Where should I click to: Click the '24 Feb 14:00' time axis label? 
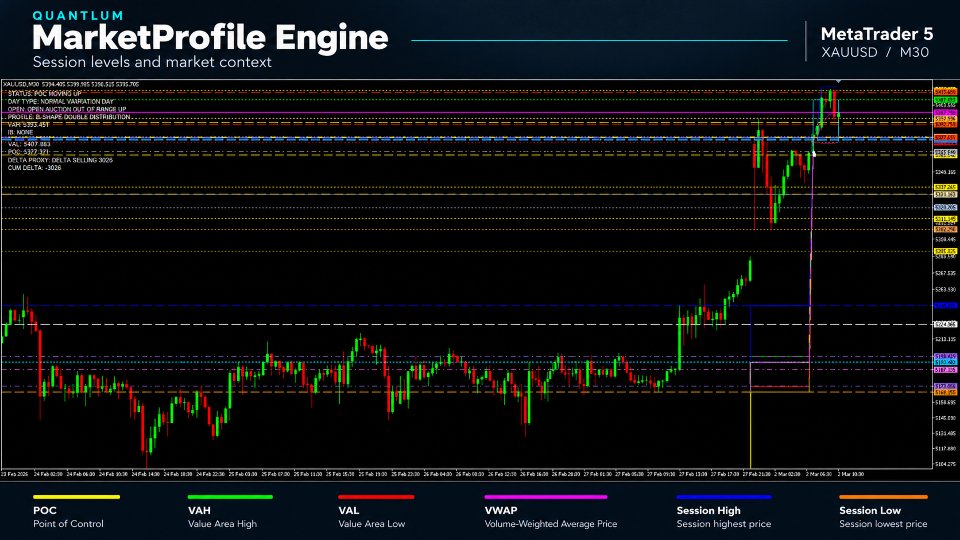pyautogui.click(x=146, y=474)
